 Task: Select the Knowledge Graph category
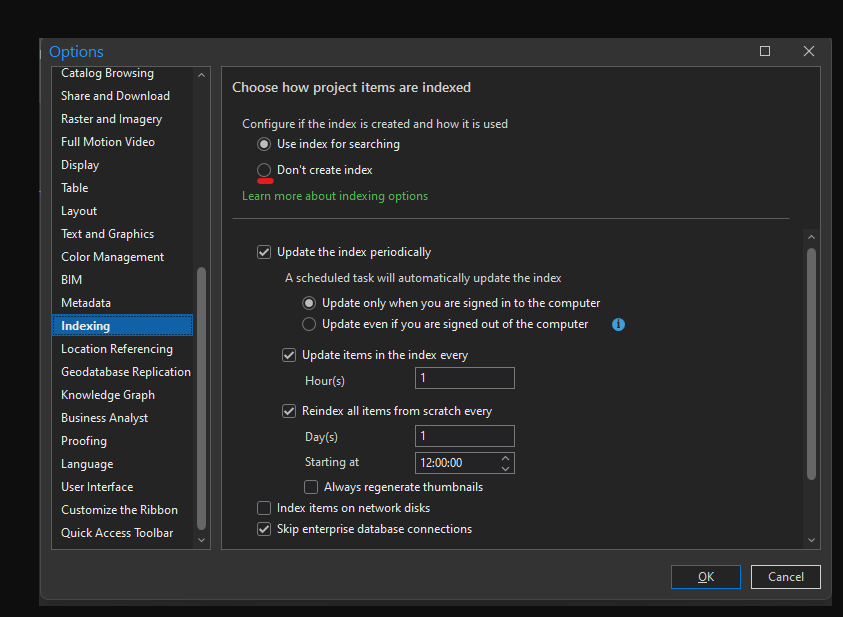[107, 394]
